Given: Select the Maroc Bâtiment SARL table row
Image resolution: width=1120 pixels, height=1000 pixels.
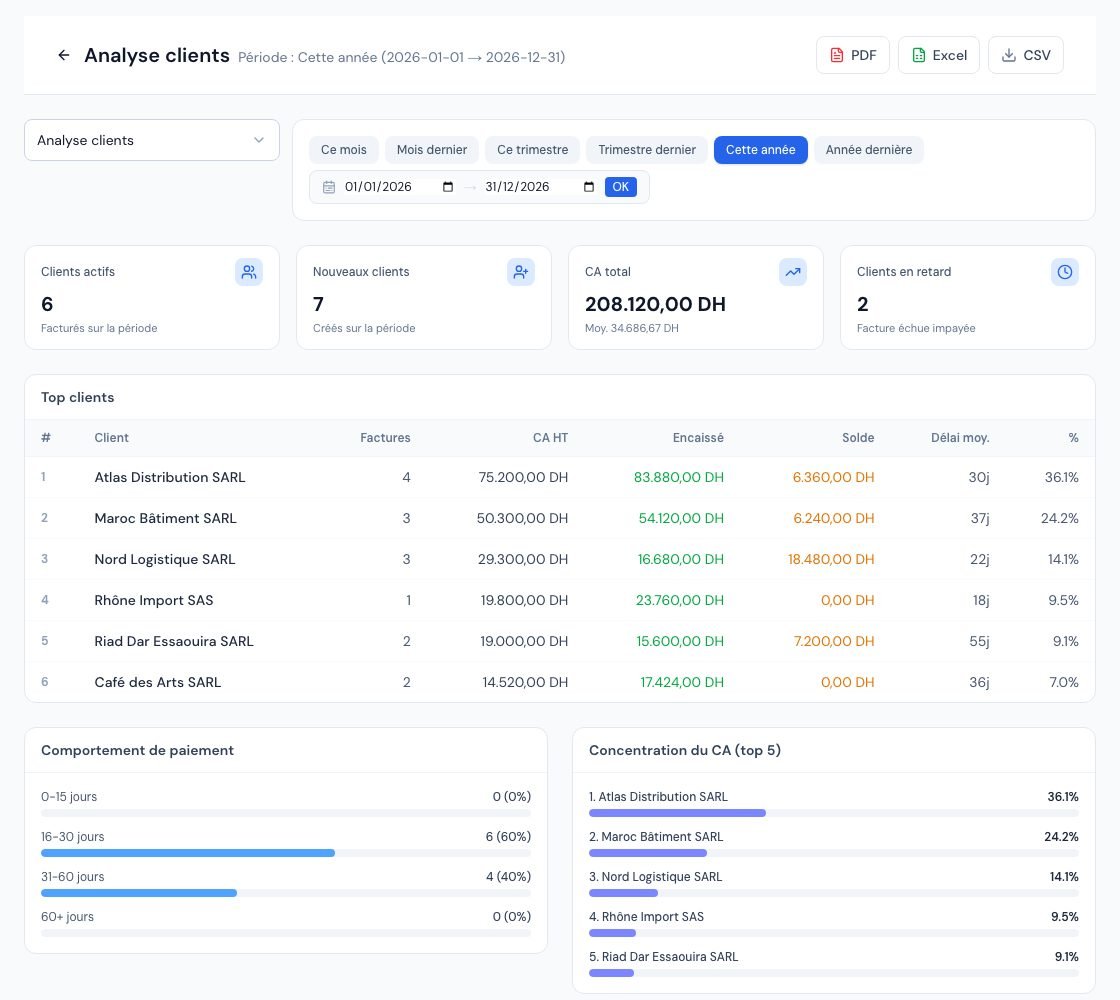Looking at the screenshot, I should pos(559,519).
